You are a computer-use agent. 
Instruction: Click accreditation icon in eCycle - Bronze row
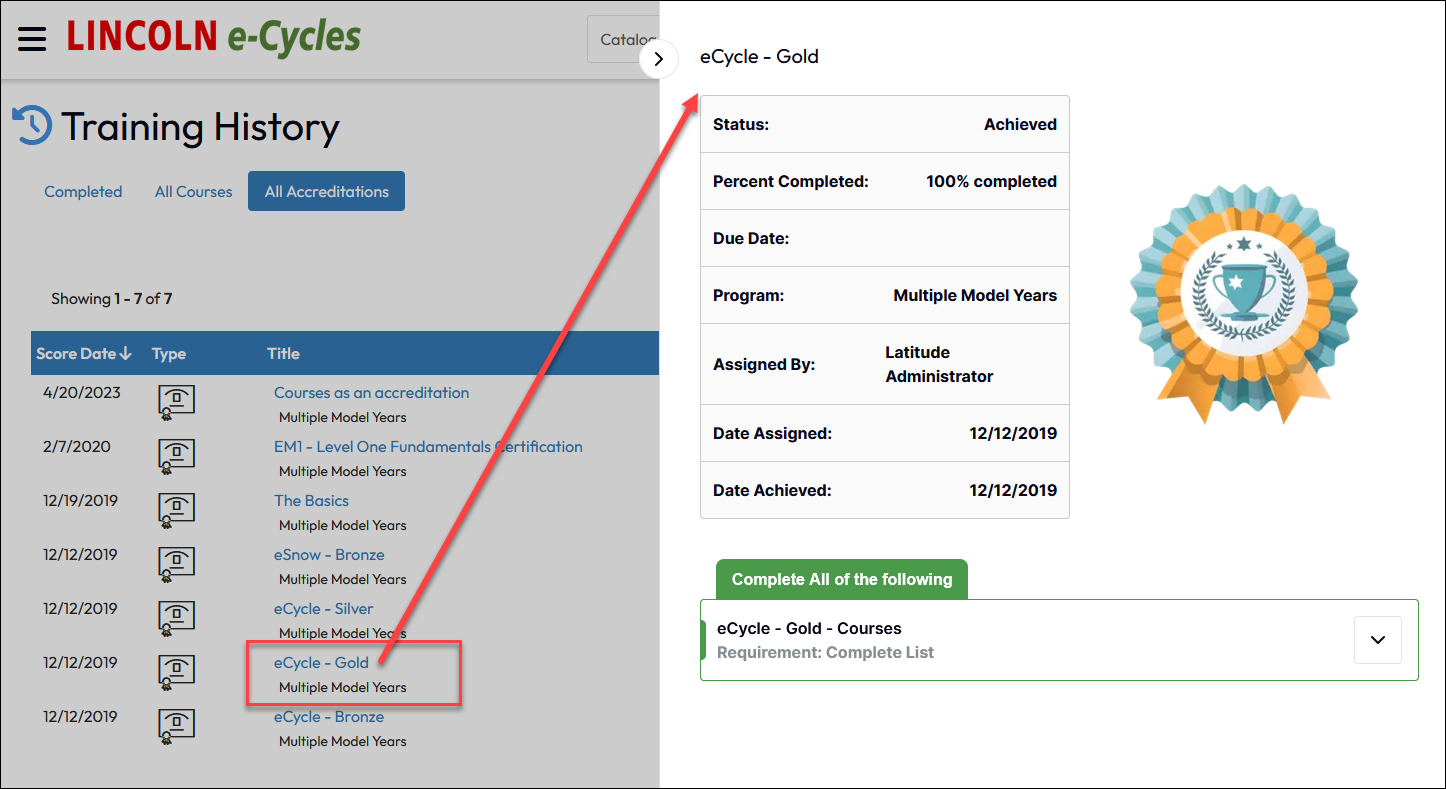pyautogui.click(x=176, y=726)
